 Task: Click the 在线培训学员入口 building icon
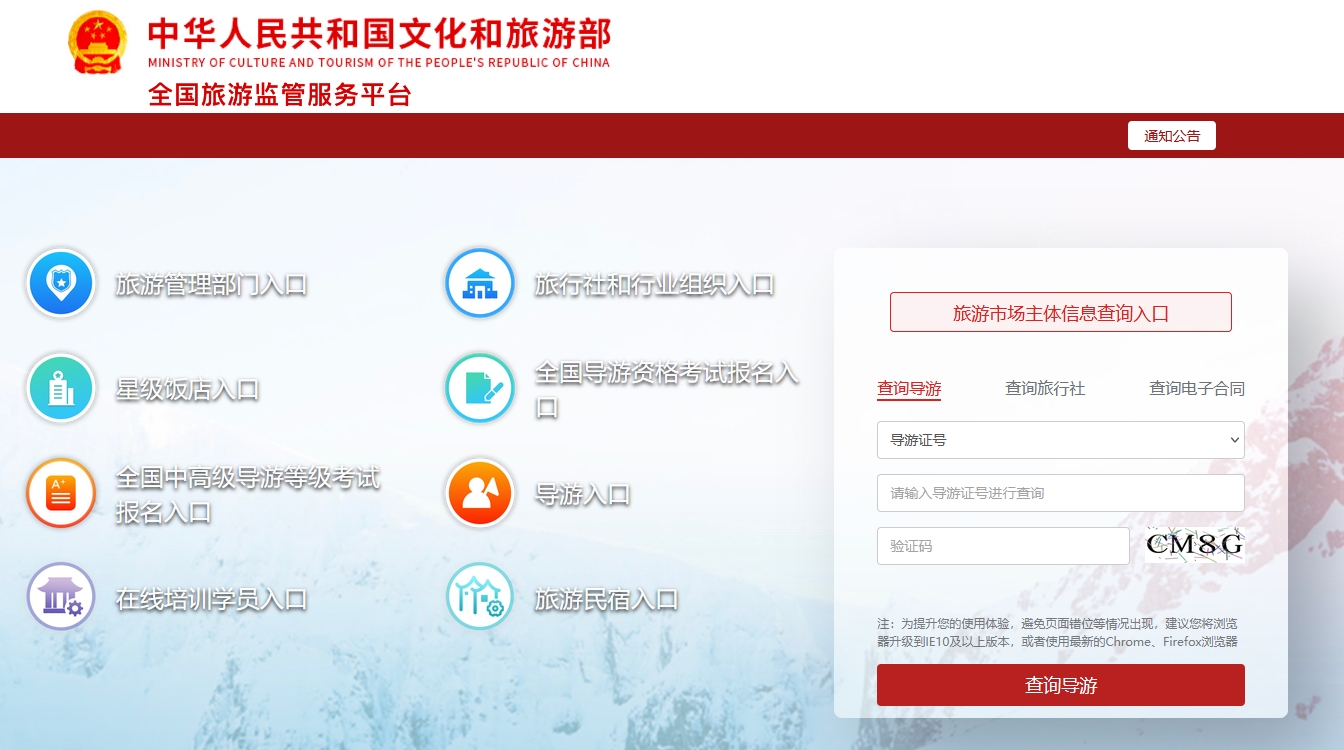click(61, 597)
